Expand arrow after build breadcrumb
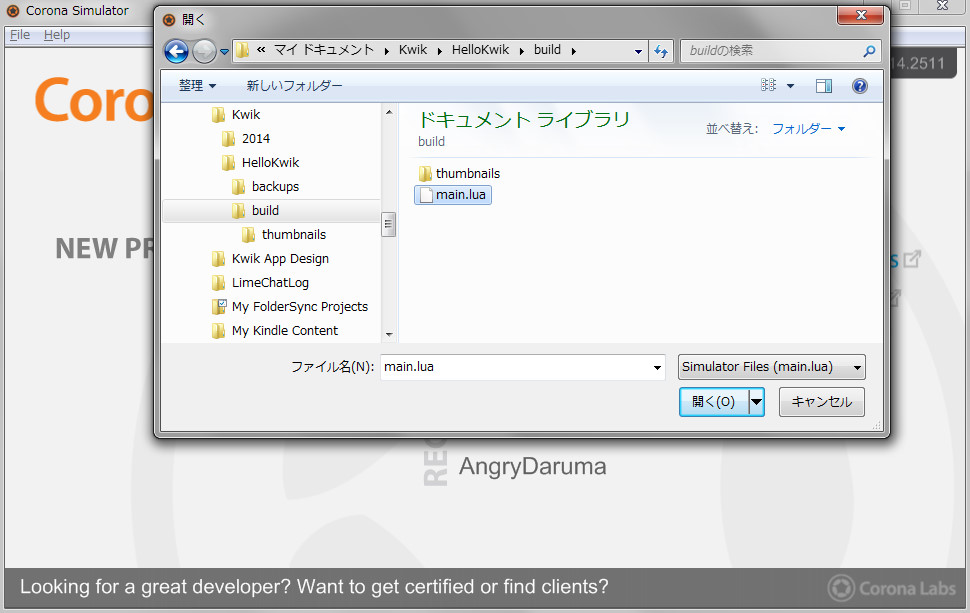Image resolution: width=970 pixels, height=613 pixels. tap(574, 51)
